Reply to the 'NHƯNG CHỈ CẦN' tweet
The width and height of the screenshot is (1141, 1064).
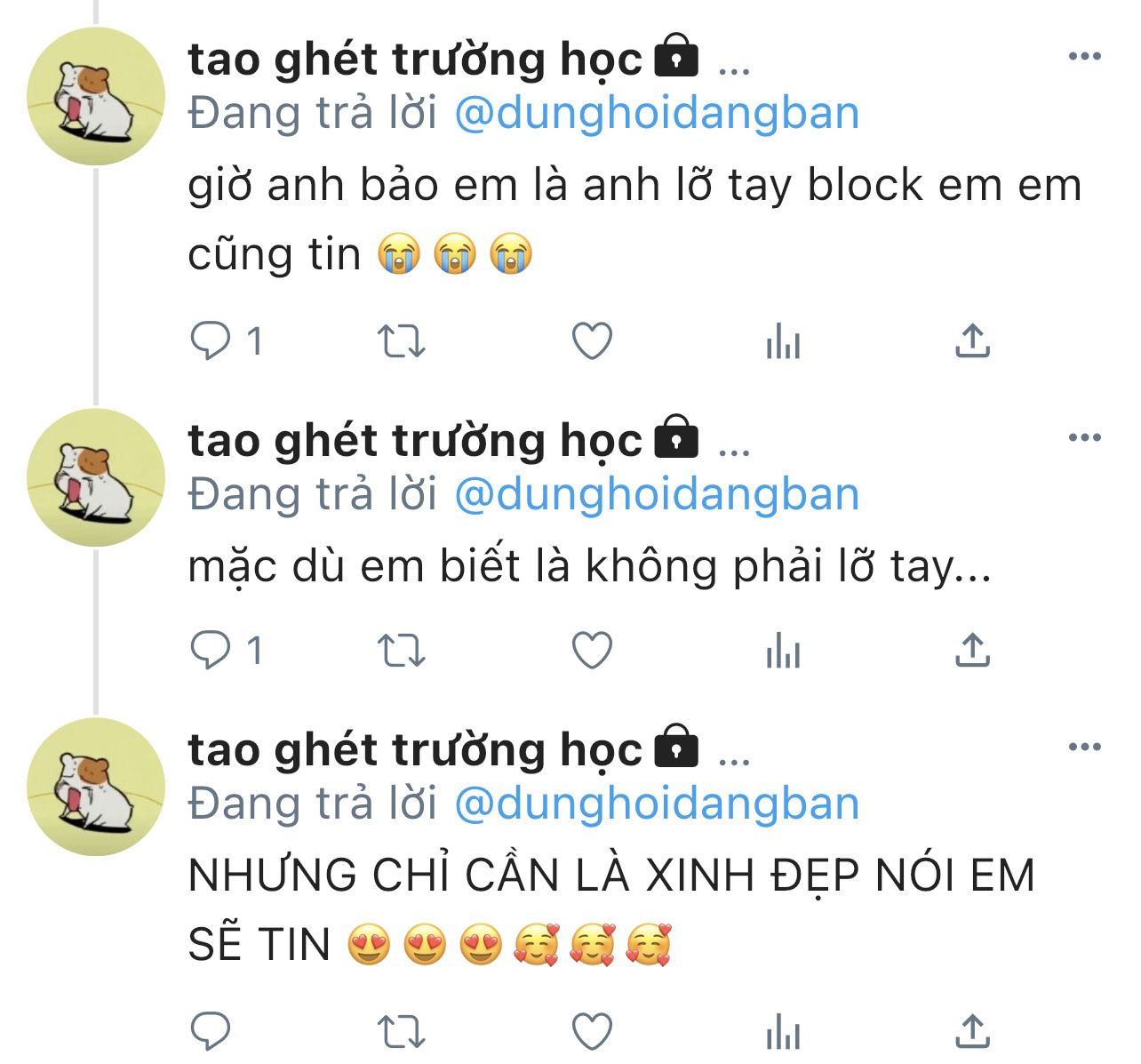[211, 1031]
